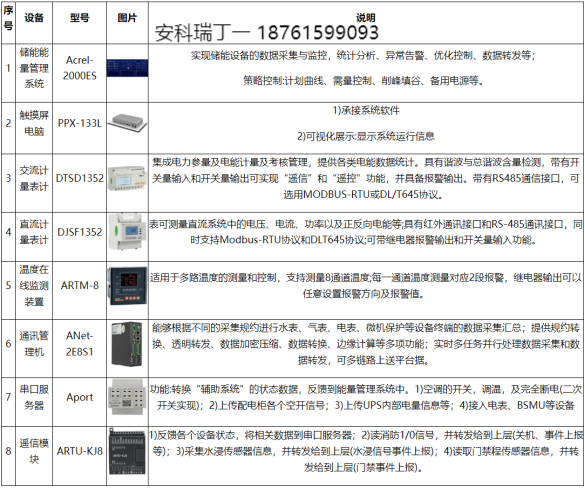Screen dimensions: 585x488
Task: Click the ARTM-8 temperature monitor image
Action: tap(127, 286)
